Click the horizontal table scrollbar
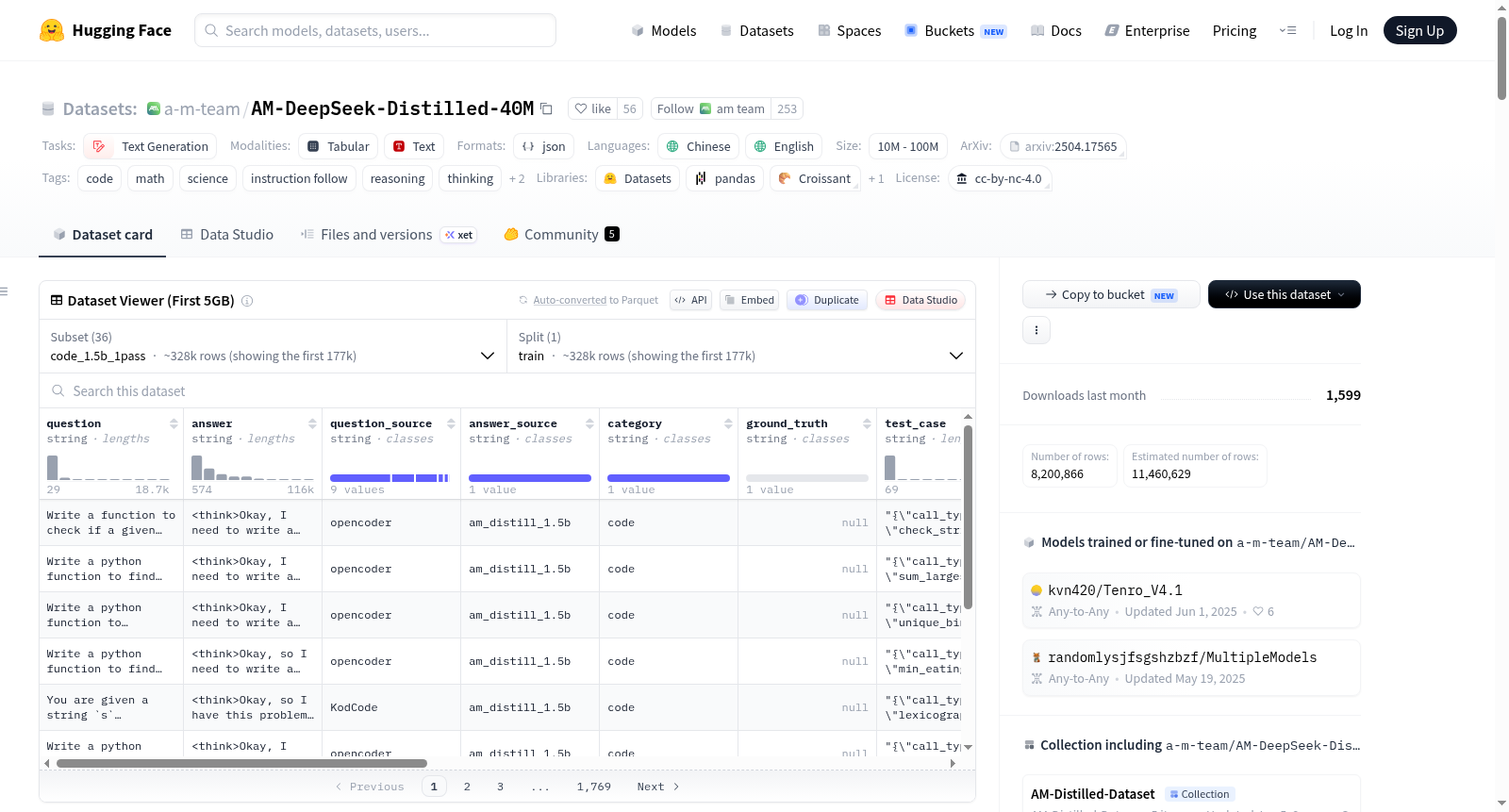1509x812 pixels. (x=241, y=763)
